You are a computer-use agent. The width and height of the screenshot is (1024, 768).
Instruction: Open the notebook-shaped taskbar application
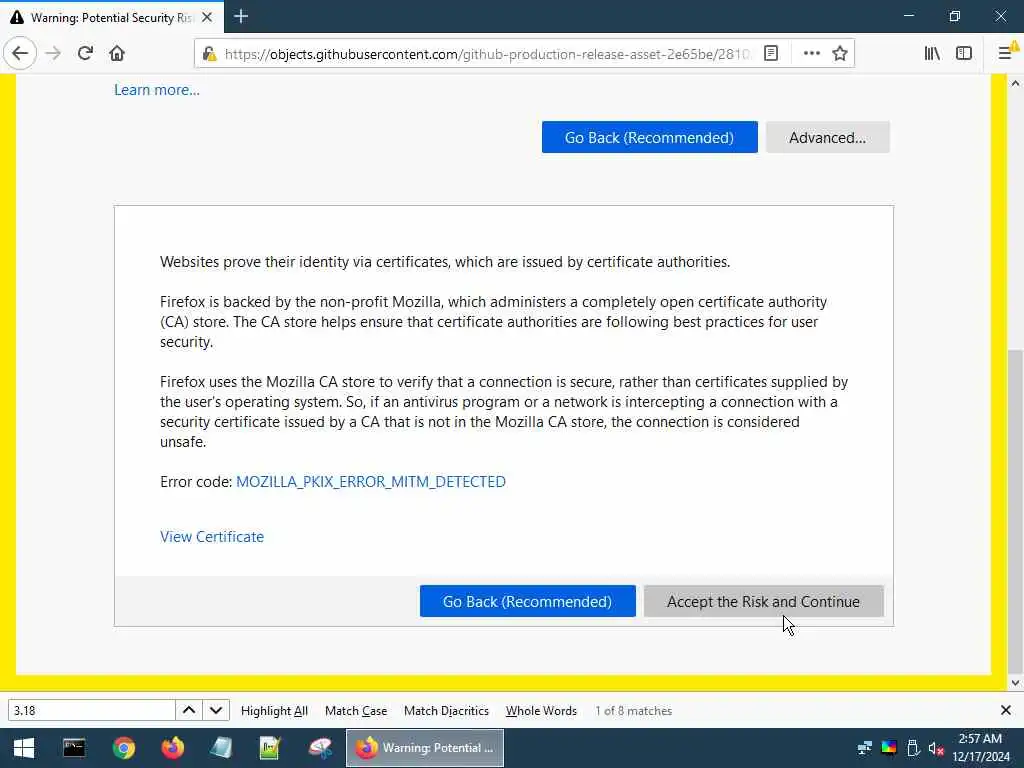[221, 748]
